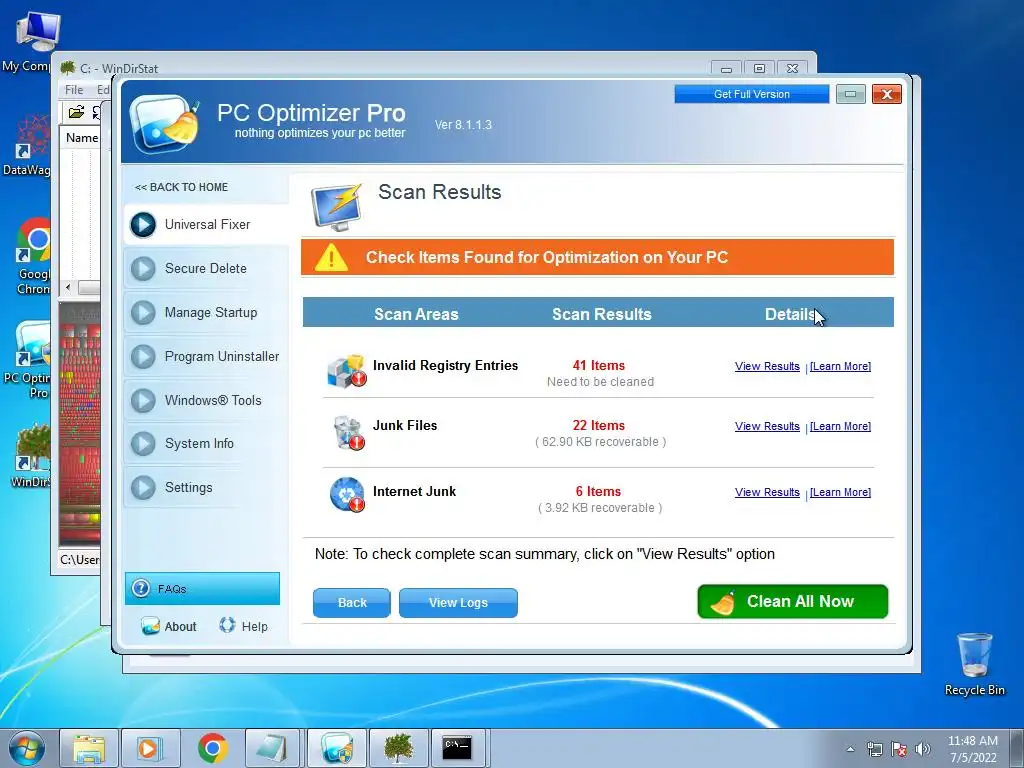Open Universal Fixer from the sidebar
The height and width of the screenshot is (768, 1024).
pos(206,225)
